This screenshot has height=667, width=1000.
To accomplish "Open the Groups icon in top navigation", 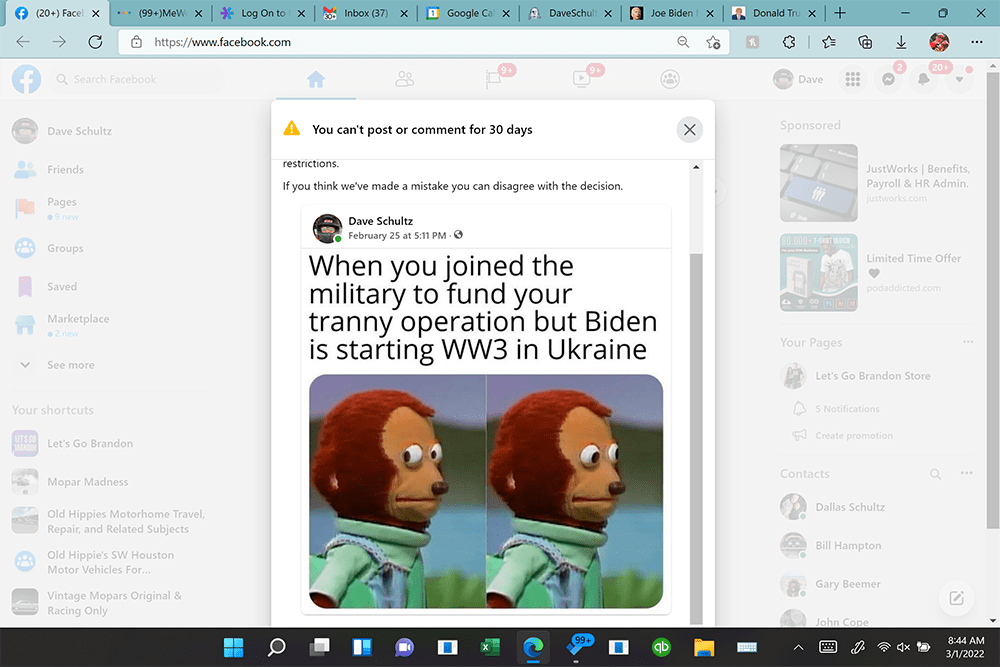I will (670, 79).
